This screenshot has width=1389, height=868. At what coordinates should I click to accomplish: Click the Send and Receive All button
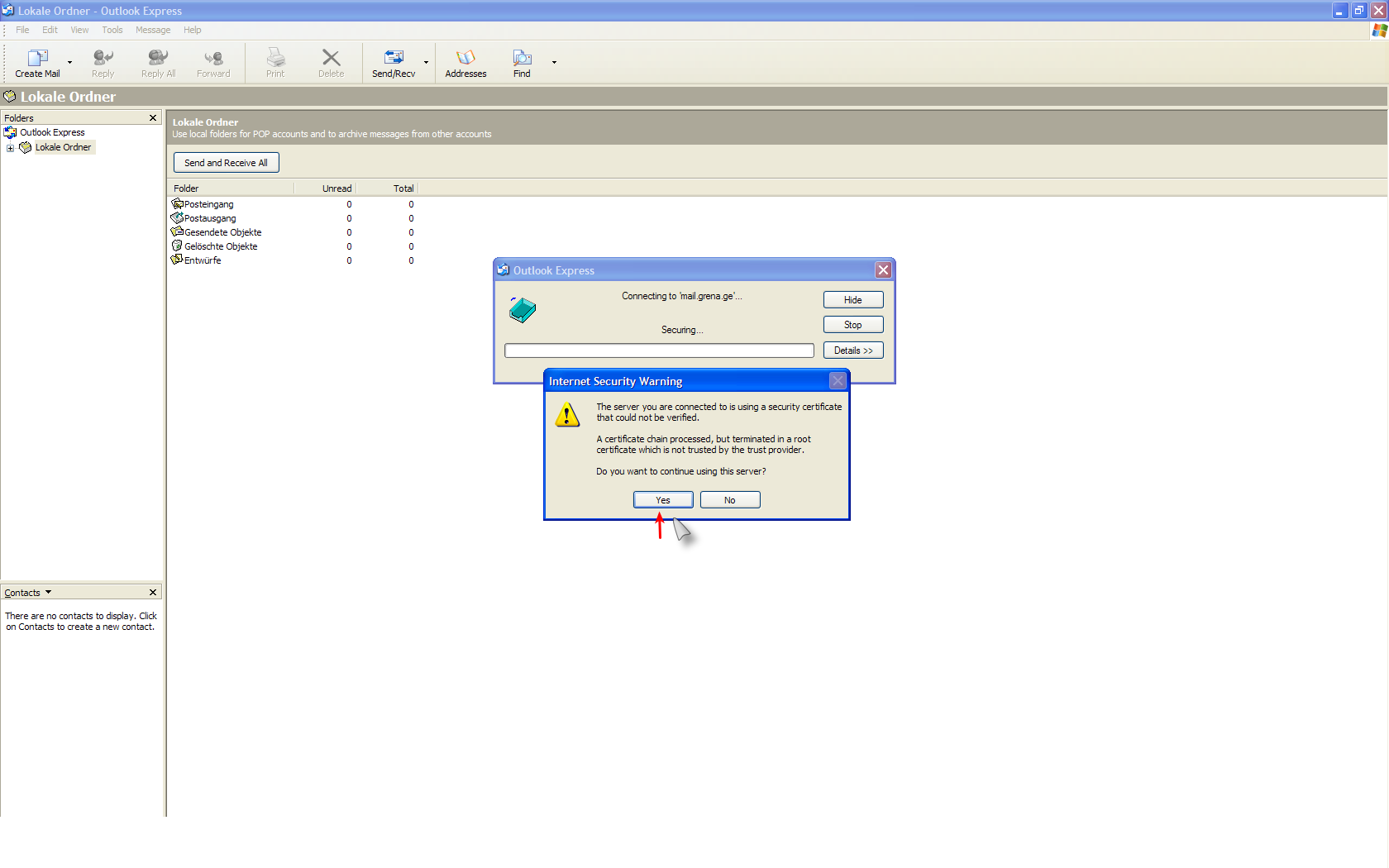click(x=226, y=163)
